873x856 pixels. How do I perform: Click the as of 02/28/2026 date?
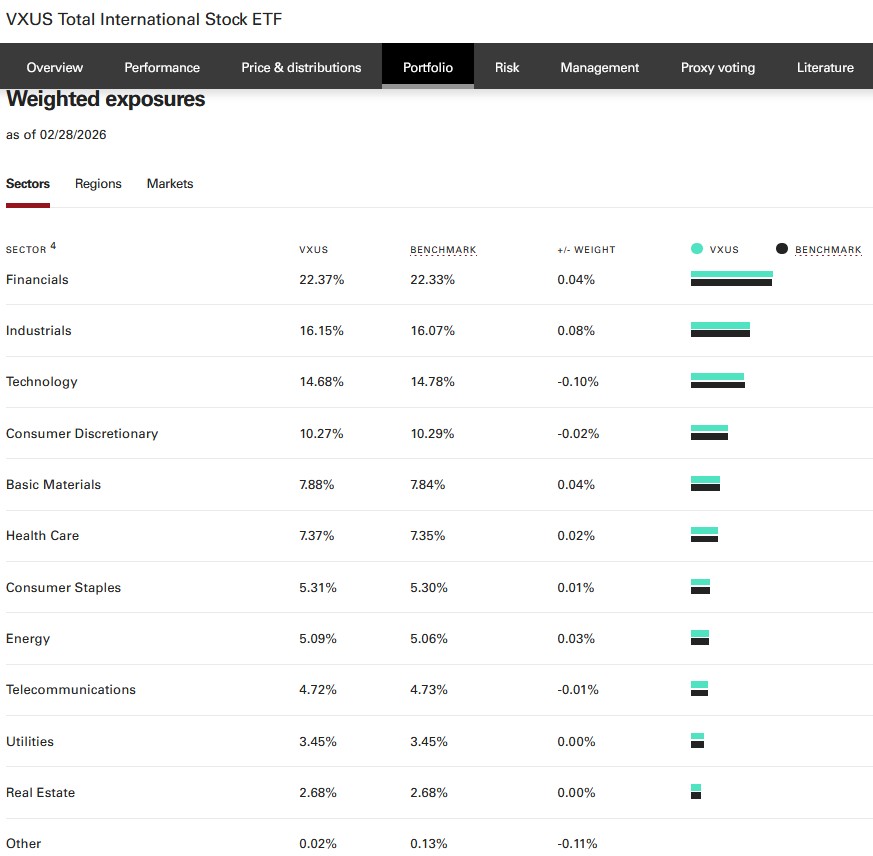tap(56, 135)
